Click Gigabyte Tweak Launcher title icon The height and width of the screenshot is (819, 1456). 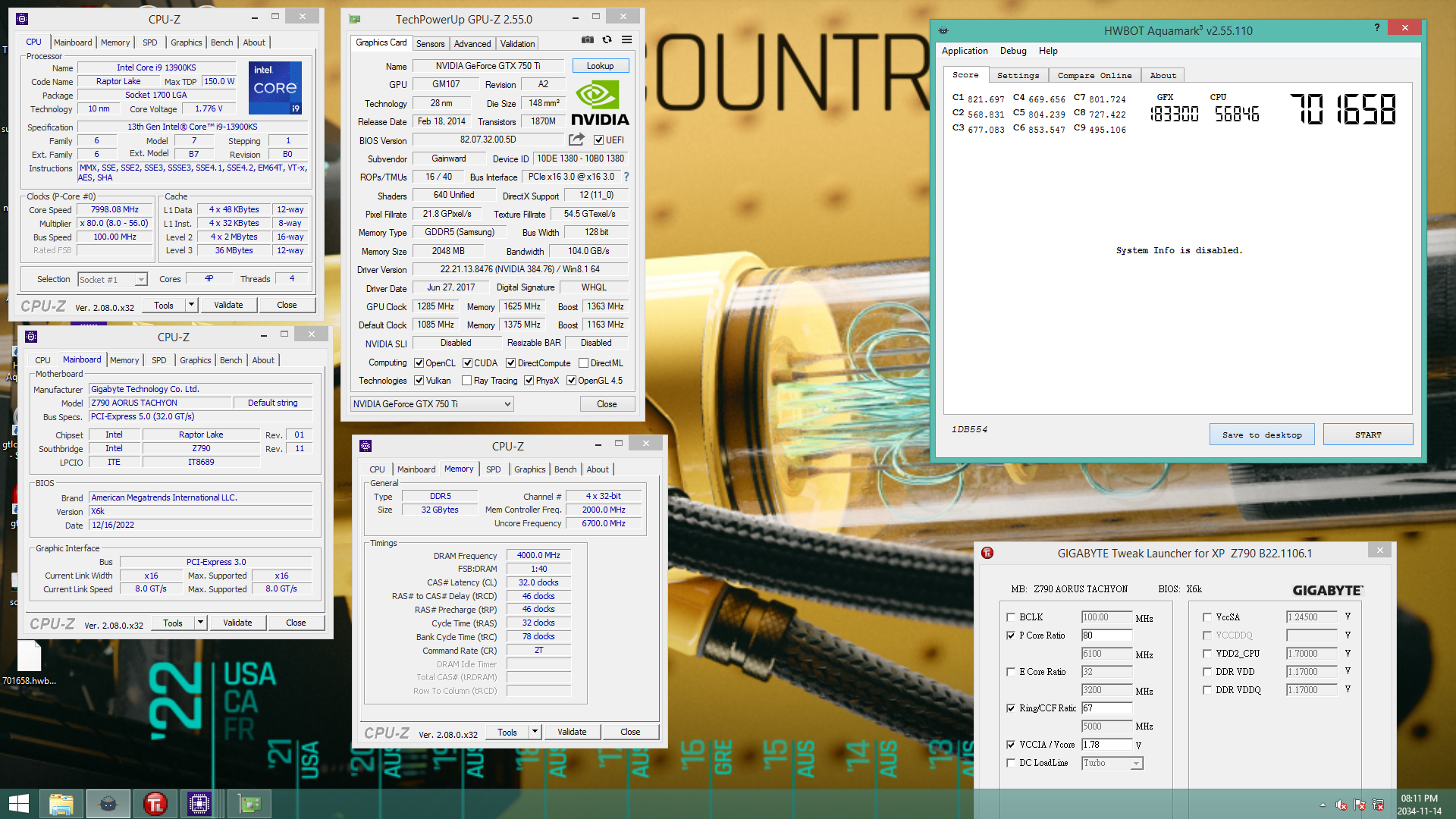pos(987,553)
